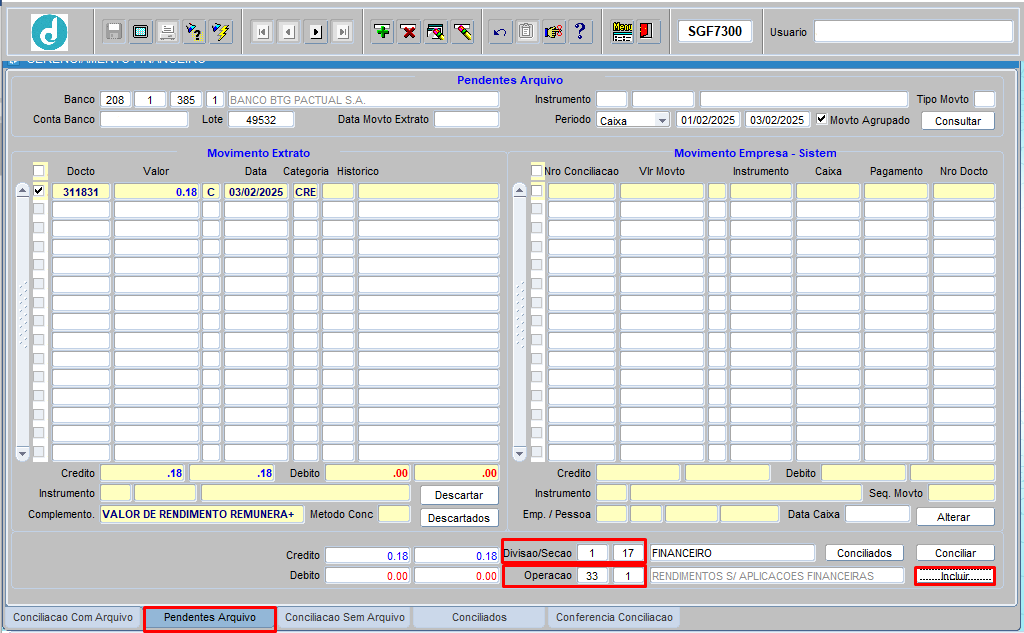Viewport: 1024px width, 633px height.
Task: Click the Data Movto Extrato field
Action: [x=466, y=120]
